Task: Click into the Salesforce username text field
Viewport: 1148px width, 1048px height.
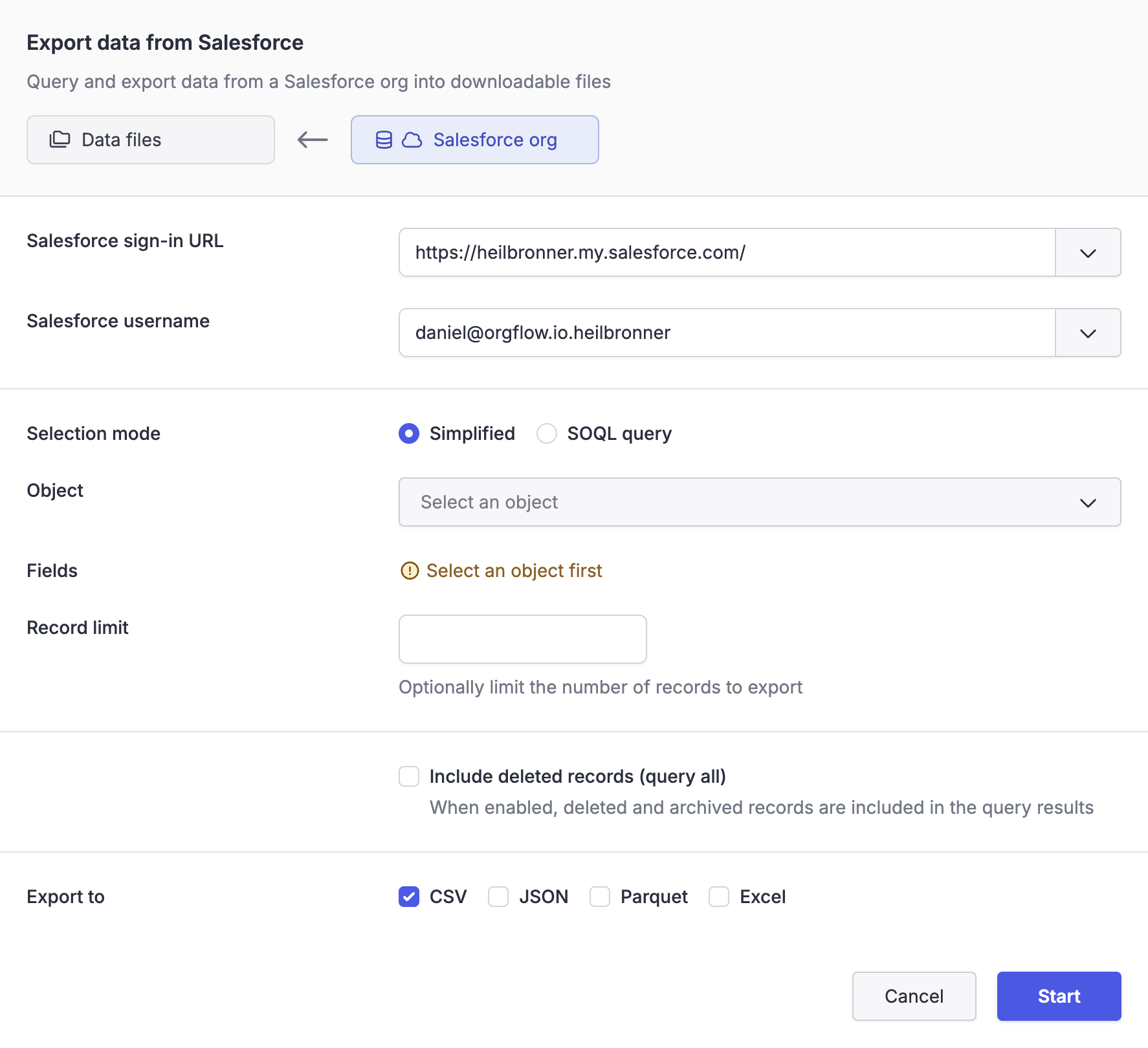Action: (727, 333)
